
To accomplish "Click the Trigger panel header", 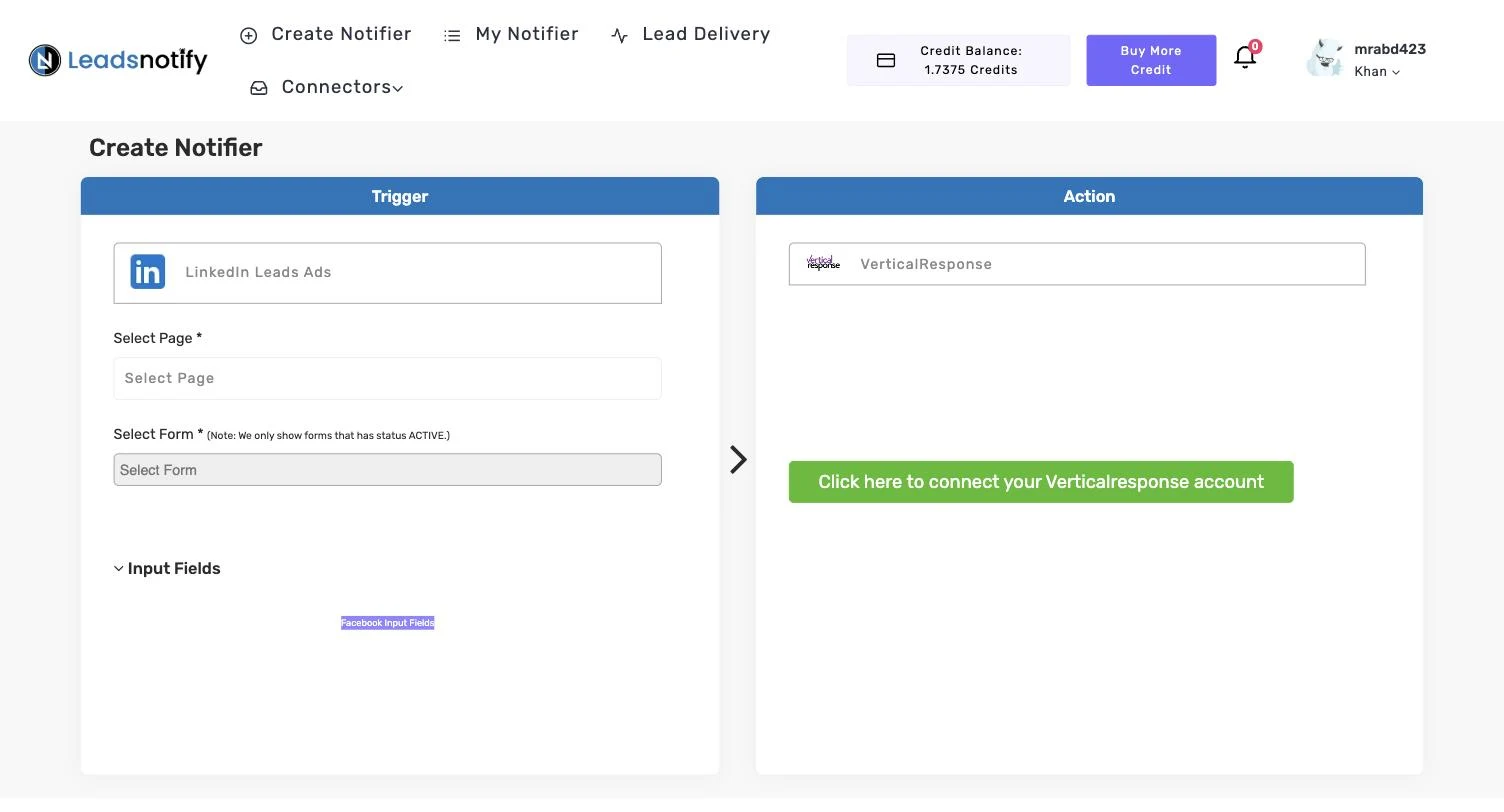I will [400, 196].
